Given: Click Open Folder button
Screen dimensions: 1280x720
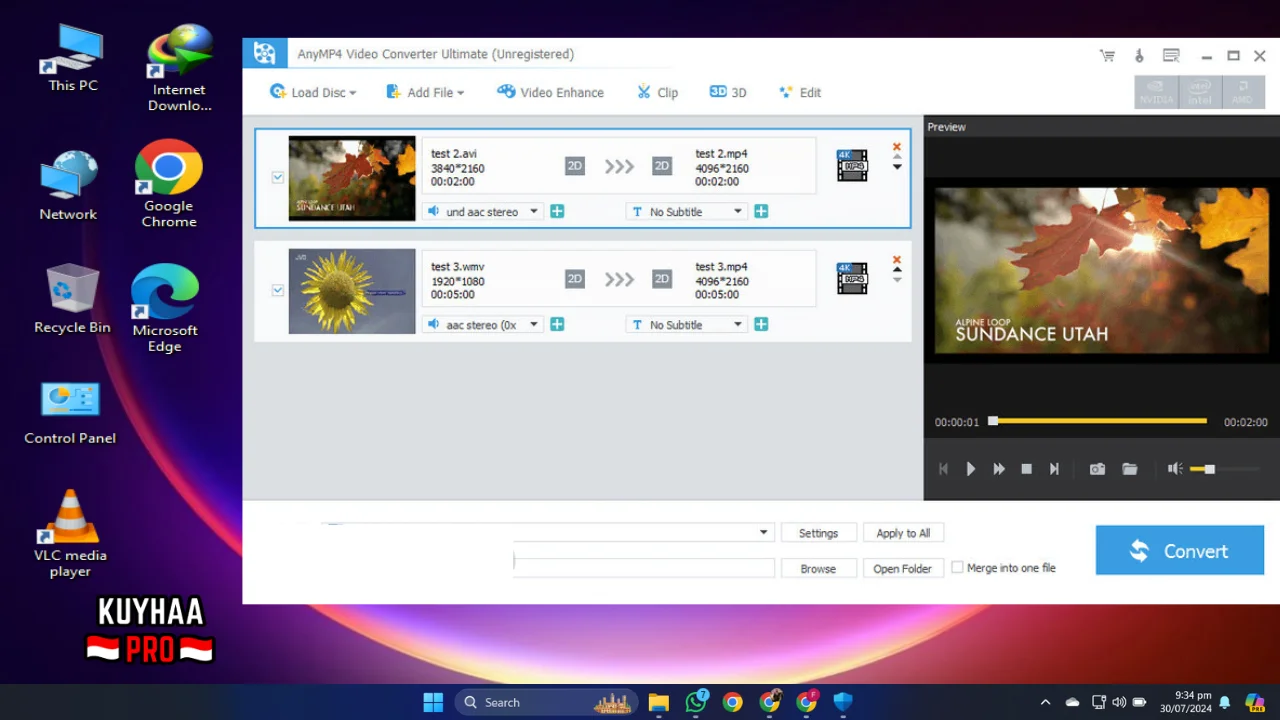Looking at the screenshot, I should tap(903, 568).
